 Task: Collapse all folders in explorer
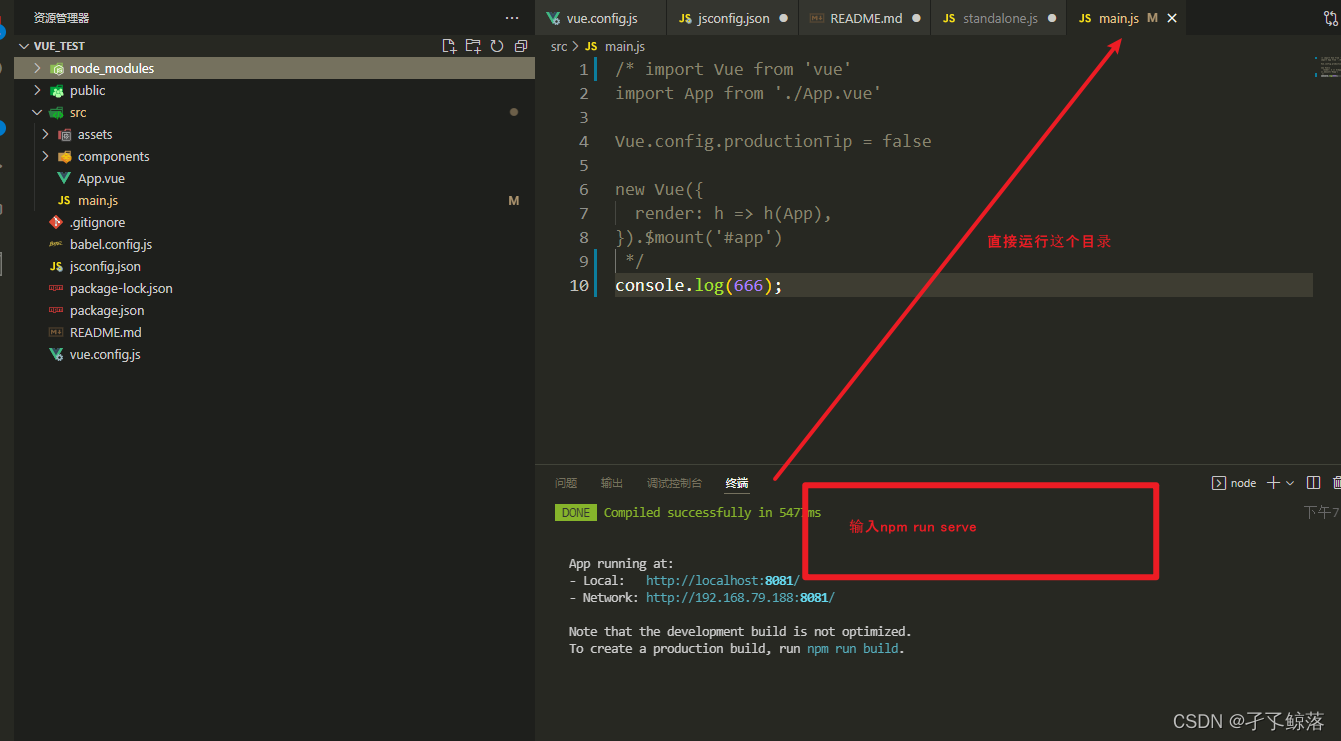(x=520, y=46)
